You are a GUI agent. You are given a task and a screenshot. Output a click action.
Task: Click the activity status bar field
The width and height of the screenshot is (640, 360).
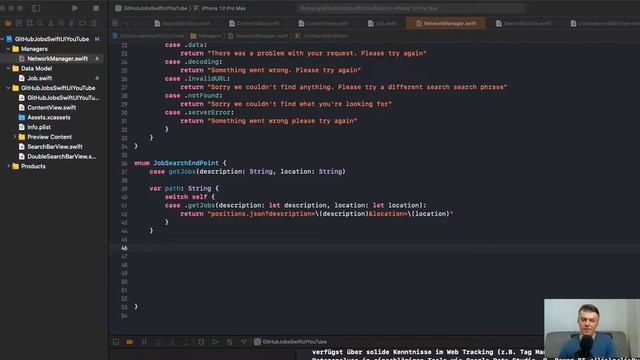point(411,8)
